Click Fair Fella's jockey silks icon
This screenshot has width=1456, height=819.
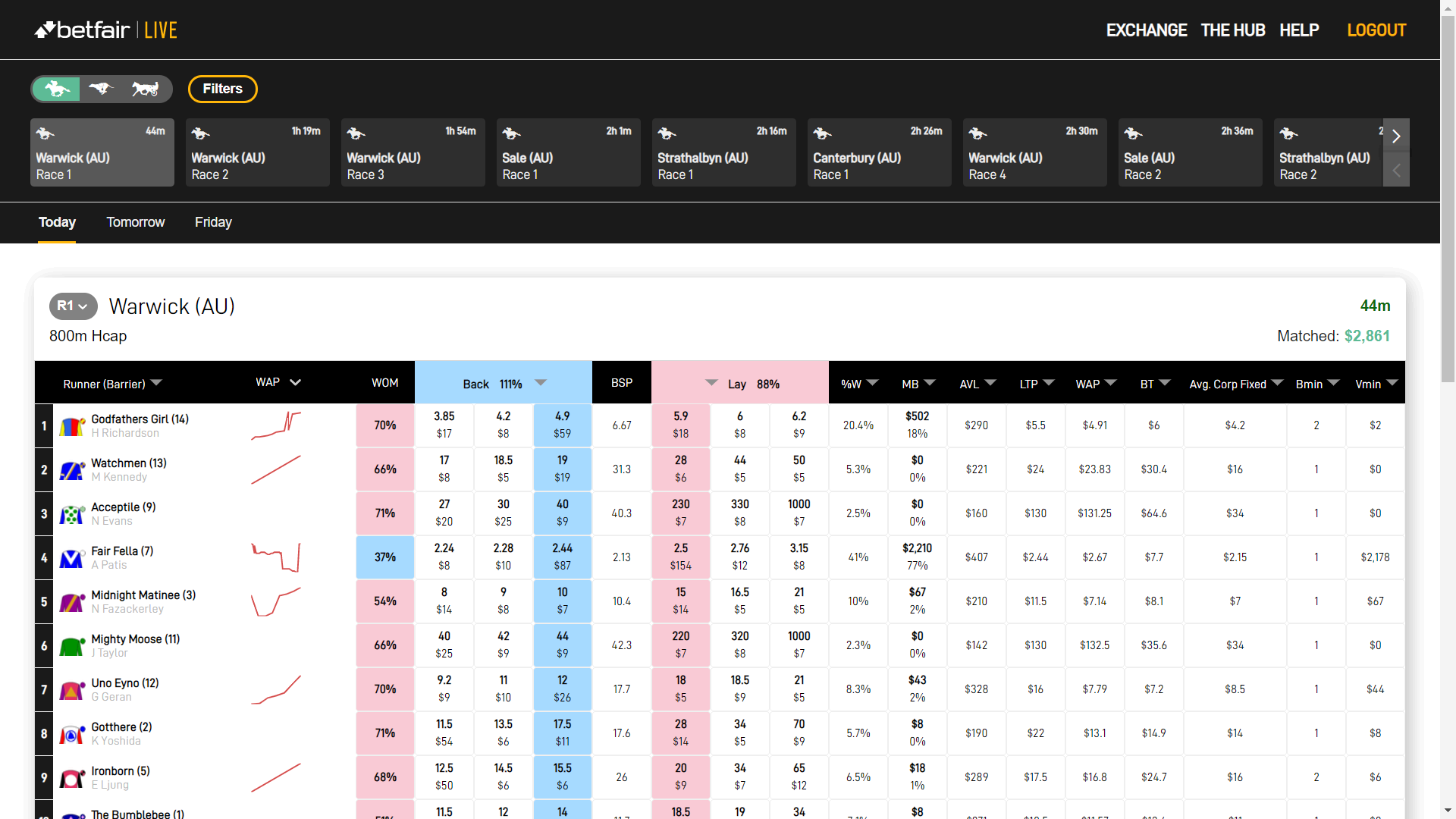coord(71,557)
